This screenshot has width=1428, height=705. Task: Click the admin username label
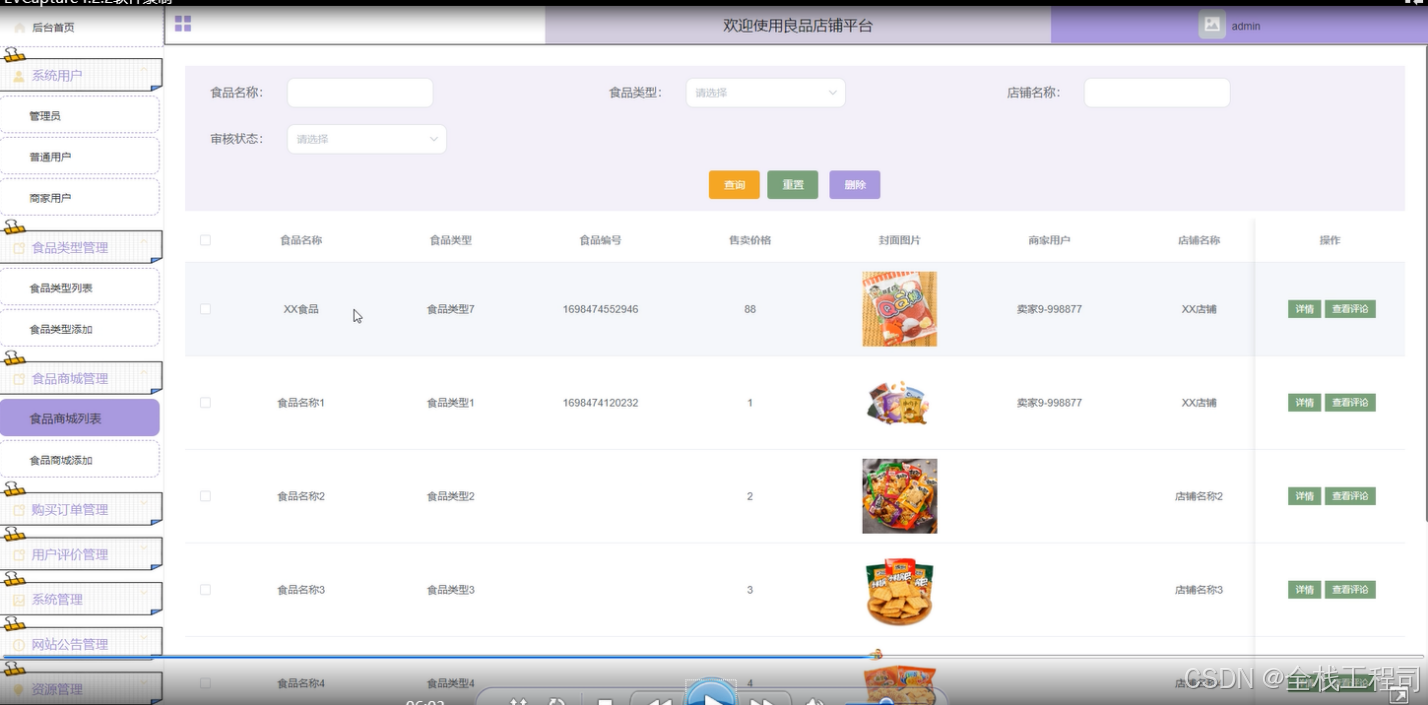click(x=1246, y=26)
